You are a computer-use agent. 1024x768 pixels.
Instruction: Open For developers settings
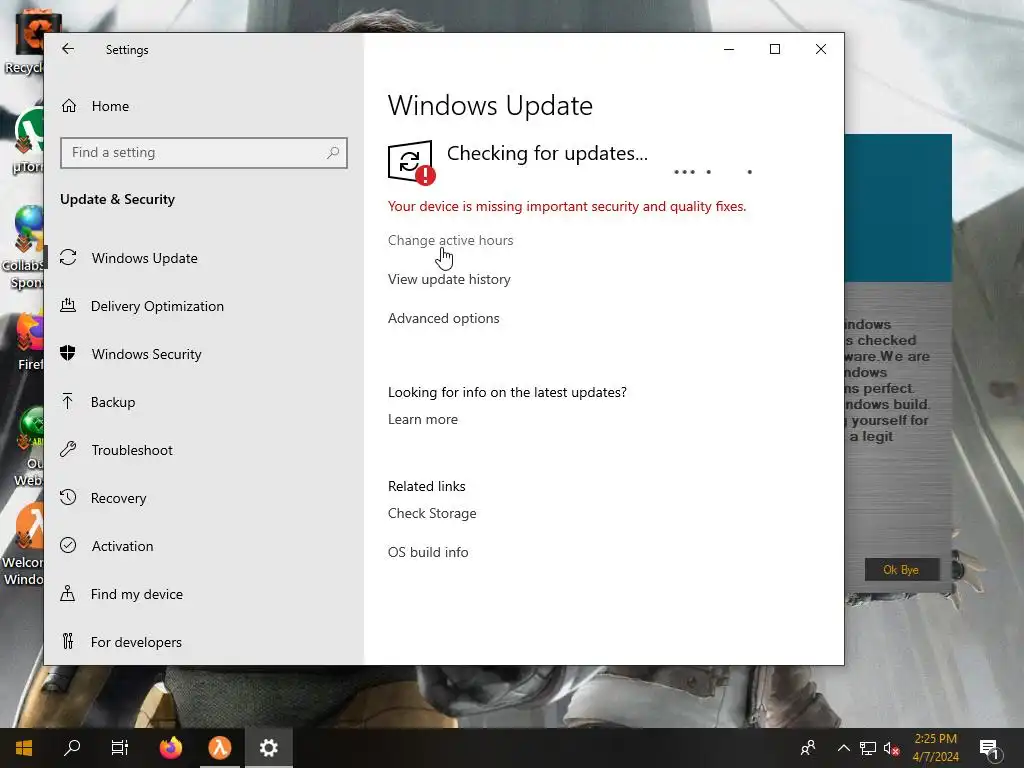[136, 642]
